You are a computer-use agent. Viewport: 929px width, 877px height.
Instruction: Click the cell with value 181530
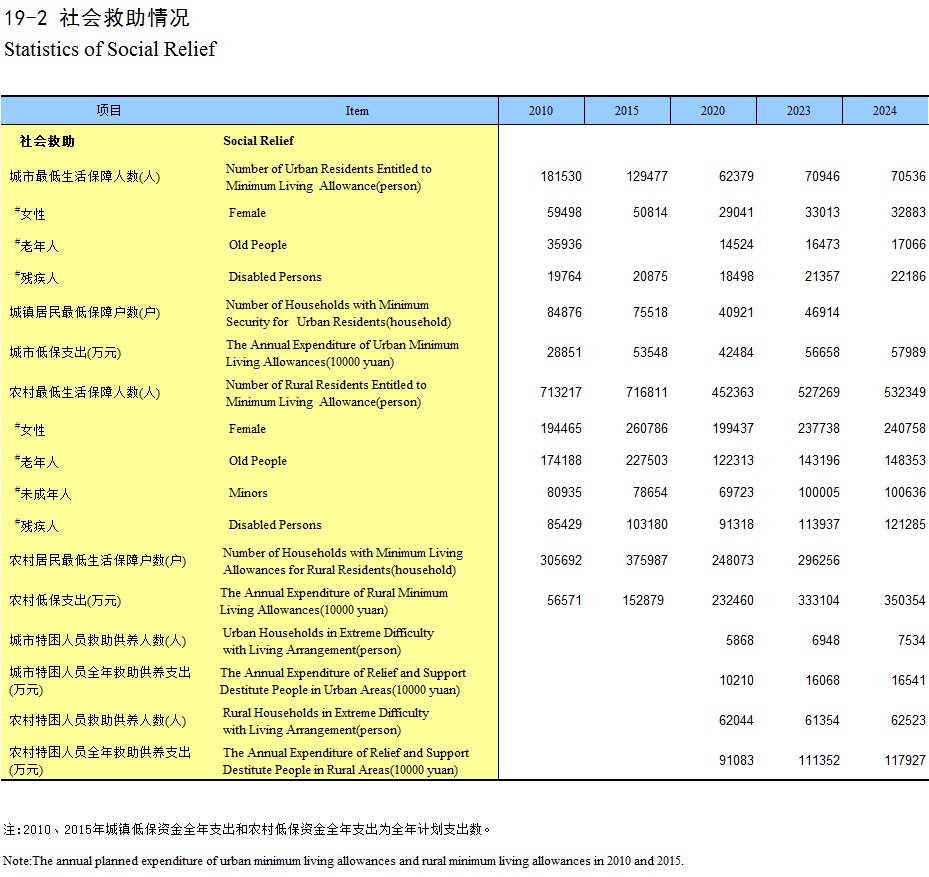coord(561,177)
